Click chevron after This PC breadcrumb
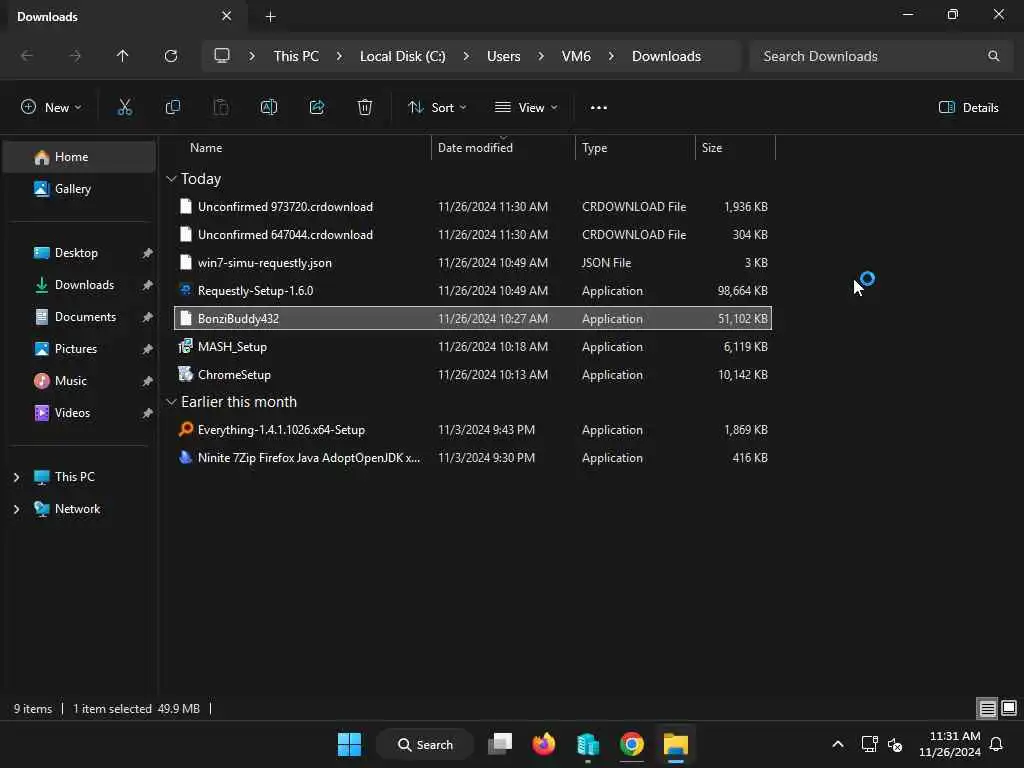1024x768 pixels. (x=339, y=56)
